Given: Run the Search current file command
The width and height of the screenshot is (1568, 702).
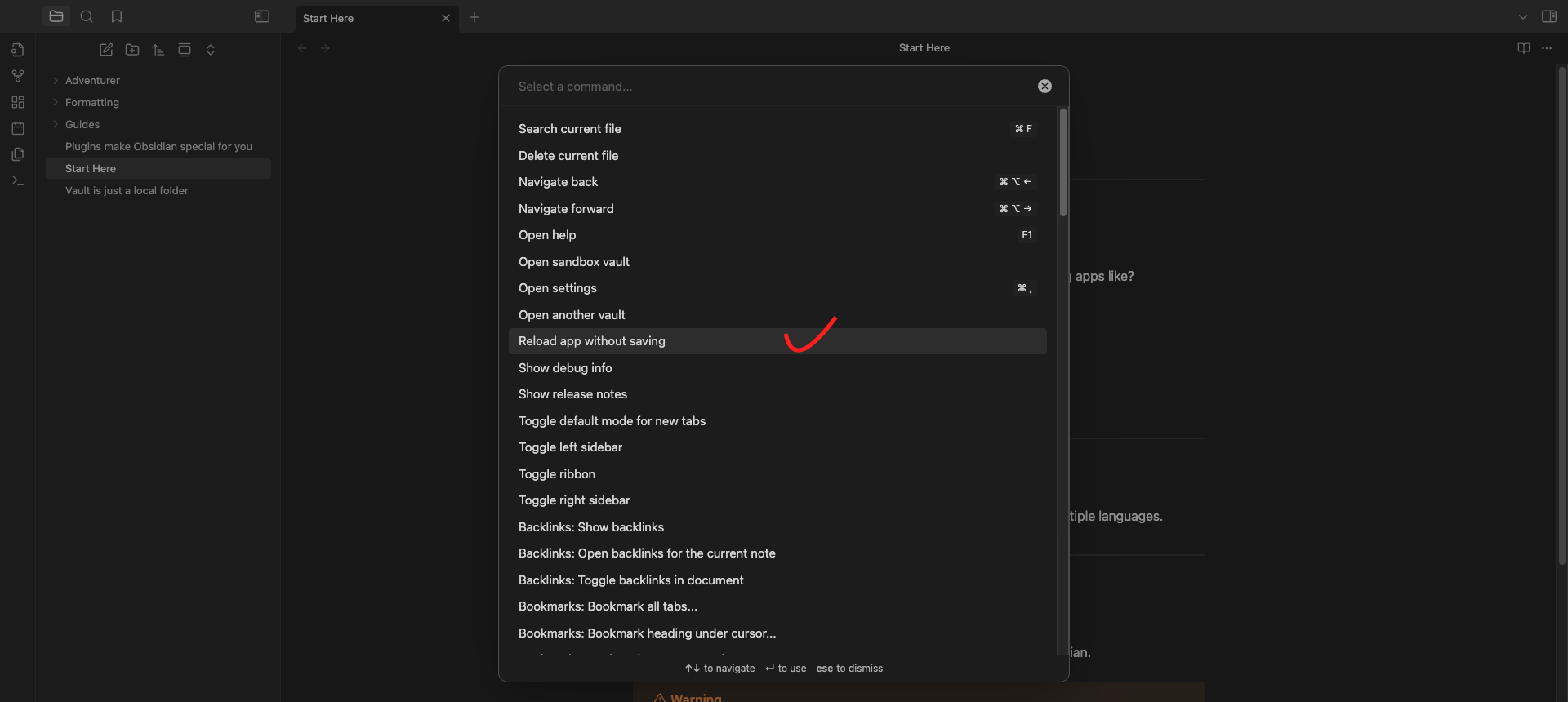Looking at the screenshot, I should click(x=777, y=129).
